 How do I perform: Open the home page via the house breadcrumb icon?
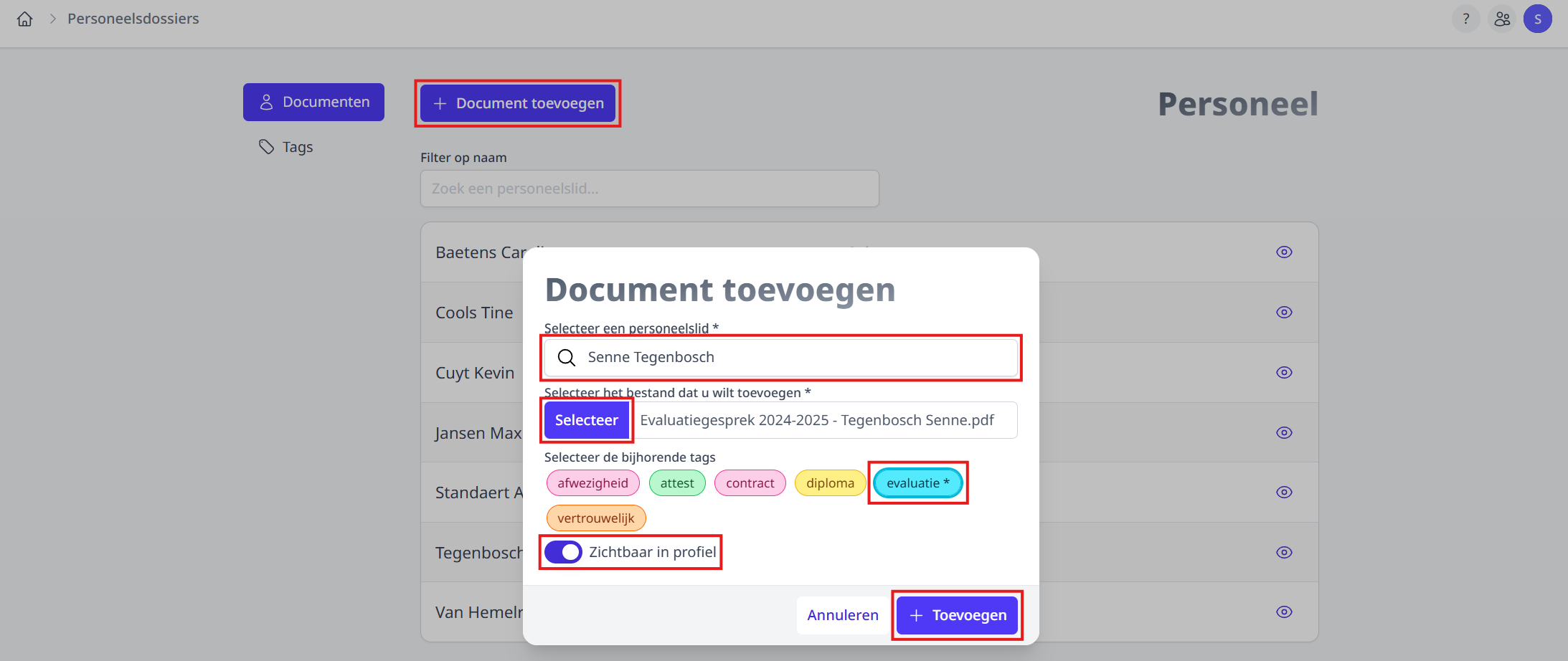pos(24,19)
